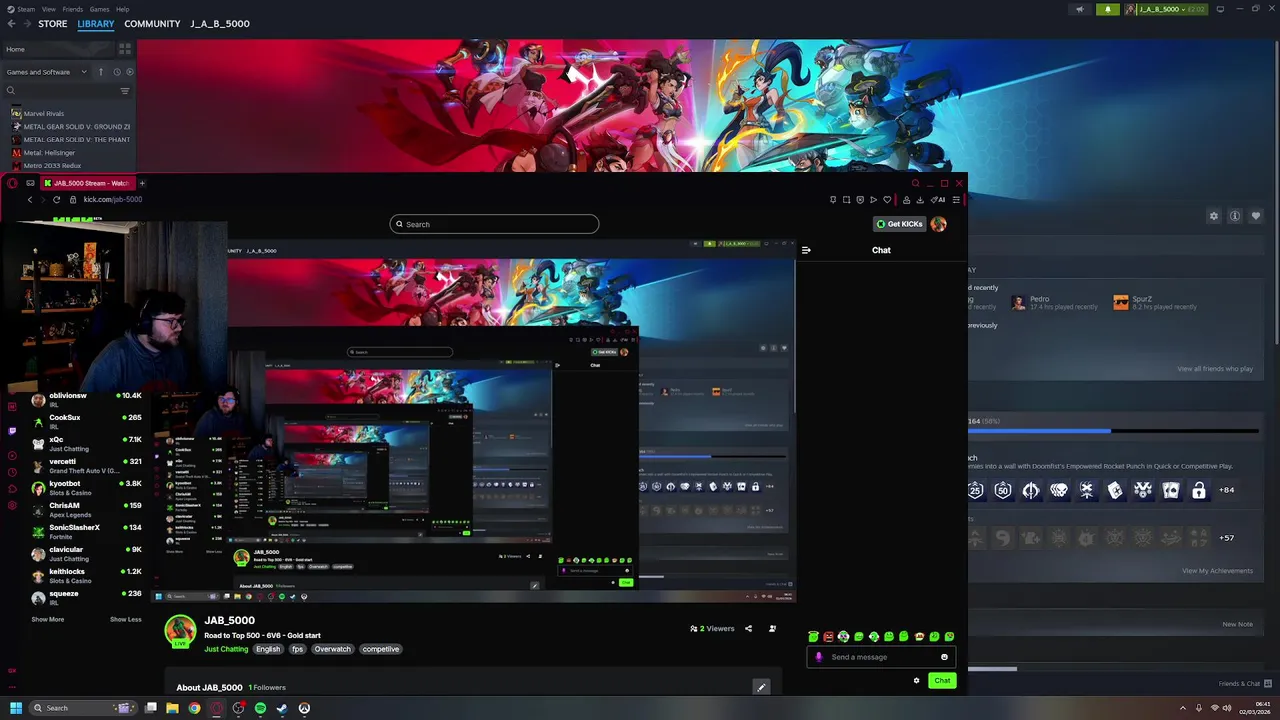
Task: Open Spotify from Windows taskbar
Action: tap(260, 708)
